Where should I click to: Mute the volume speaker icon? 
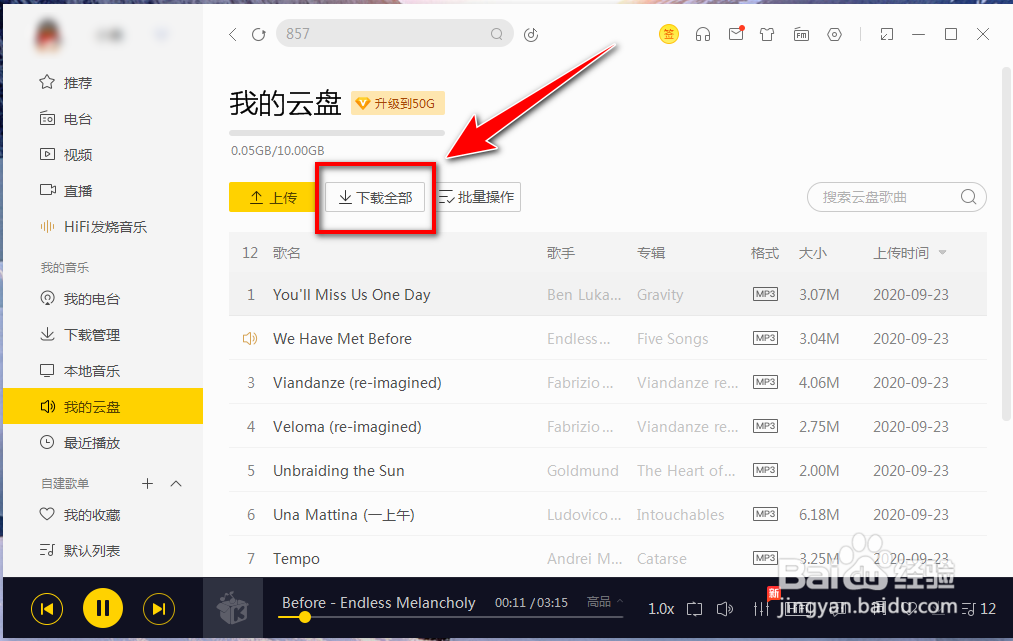point(724,608)
